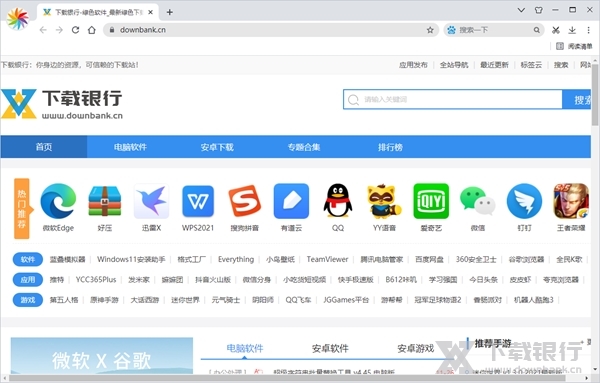
Task: Open the browser downloads icon
Action: click(x=572, y=30)
